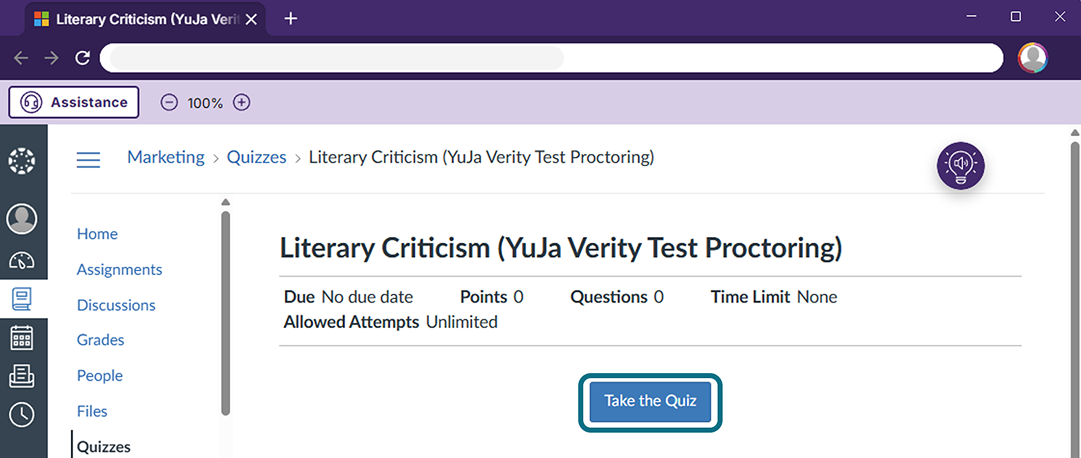The width and height of the screenshot is (1081, 458).
Task: Go to the Dashboard gauge icon
Action: (22, 260)
